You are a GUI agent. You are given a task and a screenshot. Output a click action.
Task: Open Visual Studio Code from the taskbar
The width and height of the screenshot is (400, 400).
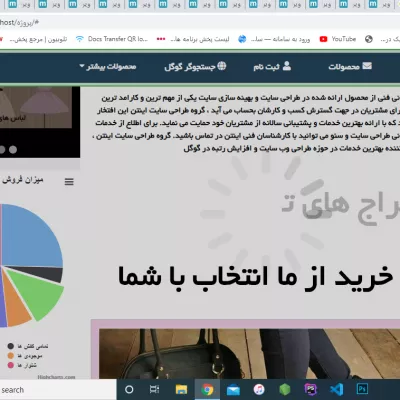(336, 389)
